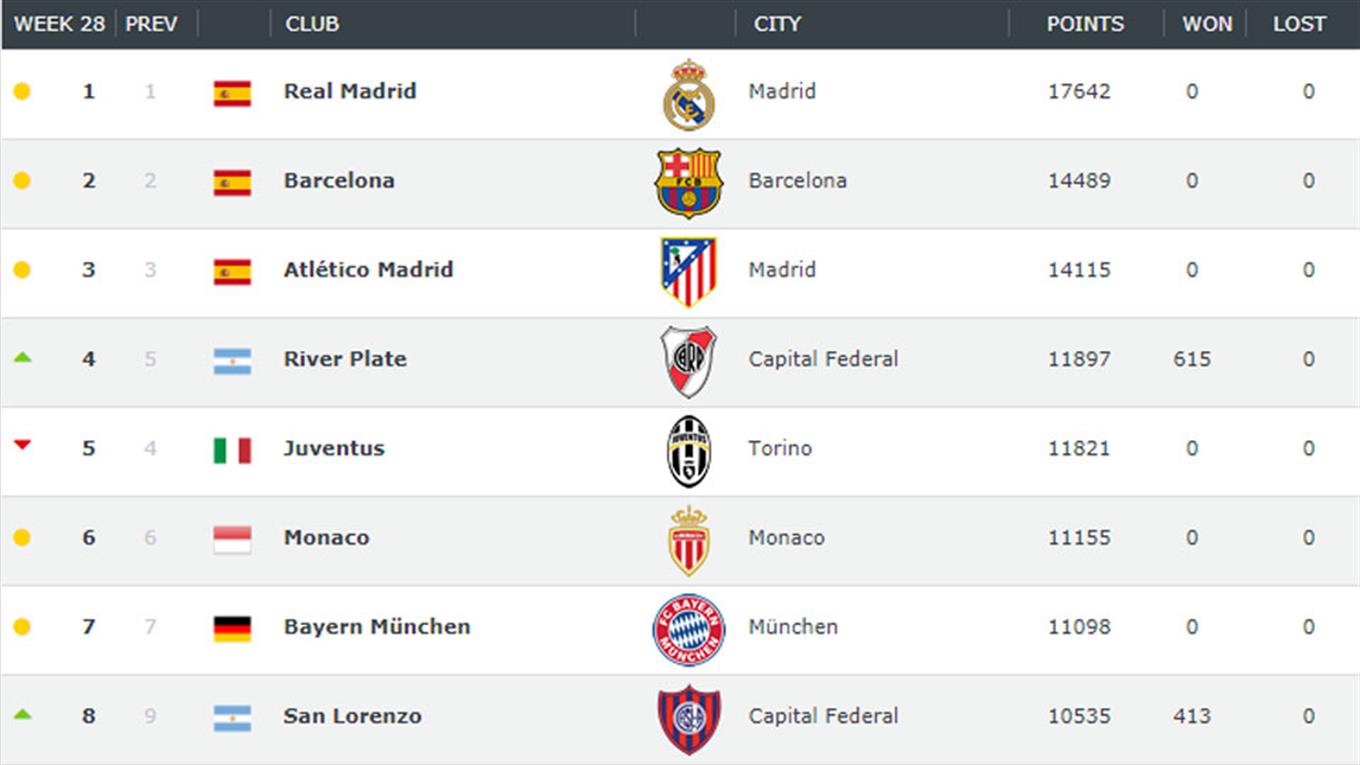Image resolution: width=1360 pixels, height=765 pixels.
Task: Open the San Lorenzo club link
Action: (352, 716)
